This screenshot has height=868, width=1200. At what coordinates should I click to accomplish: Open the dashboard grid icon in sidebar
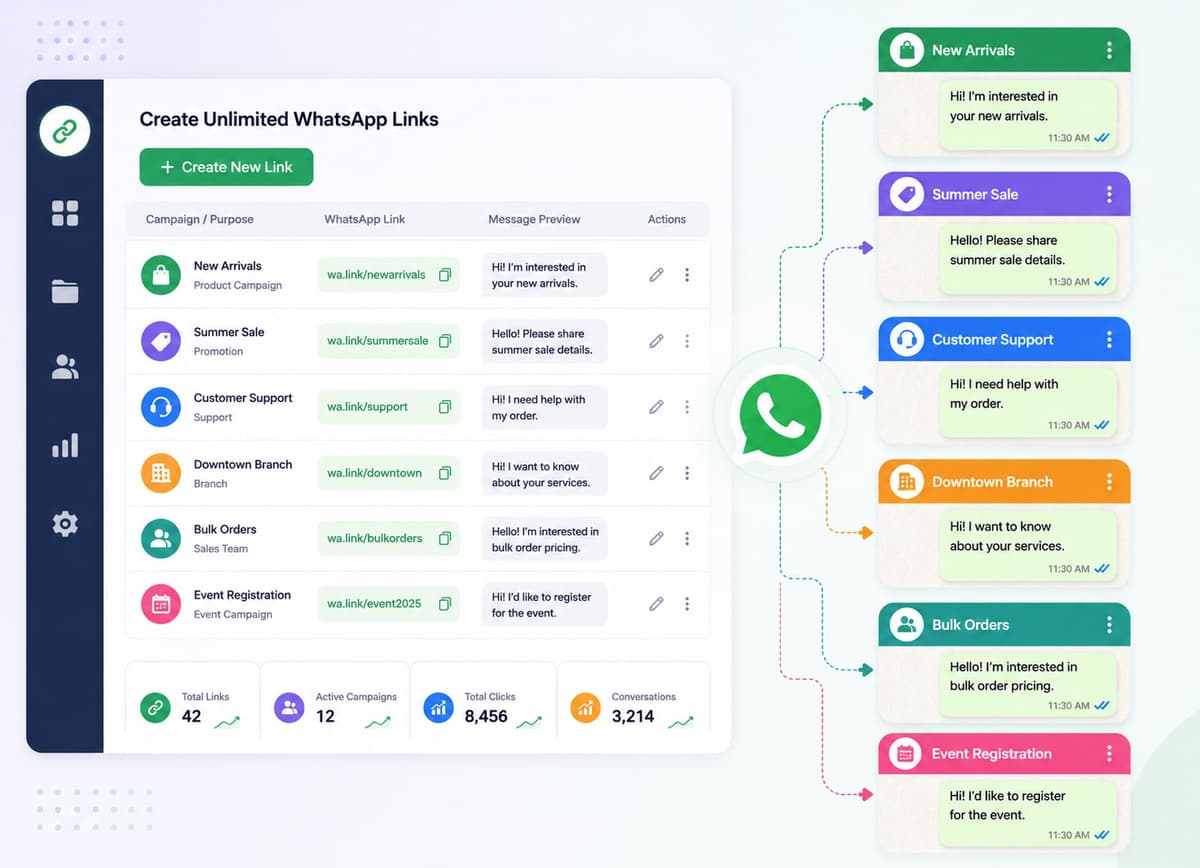point(65,213)
